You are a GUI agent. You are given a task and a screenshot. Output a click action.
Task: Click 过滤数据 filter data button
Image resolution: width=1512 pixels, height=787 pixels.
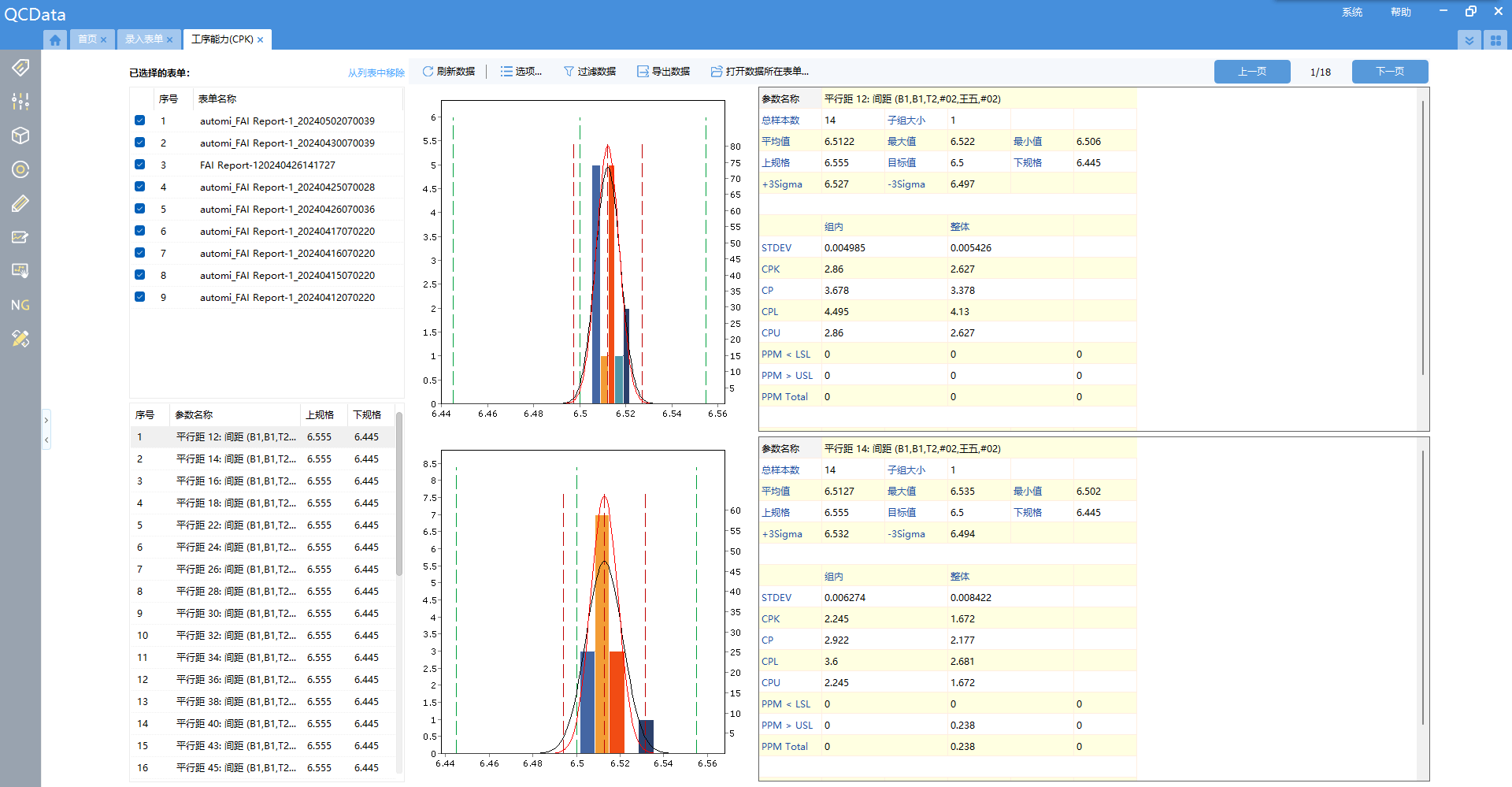[x=590, y=72]
